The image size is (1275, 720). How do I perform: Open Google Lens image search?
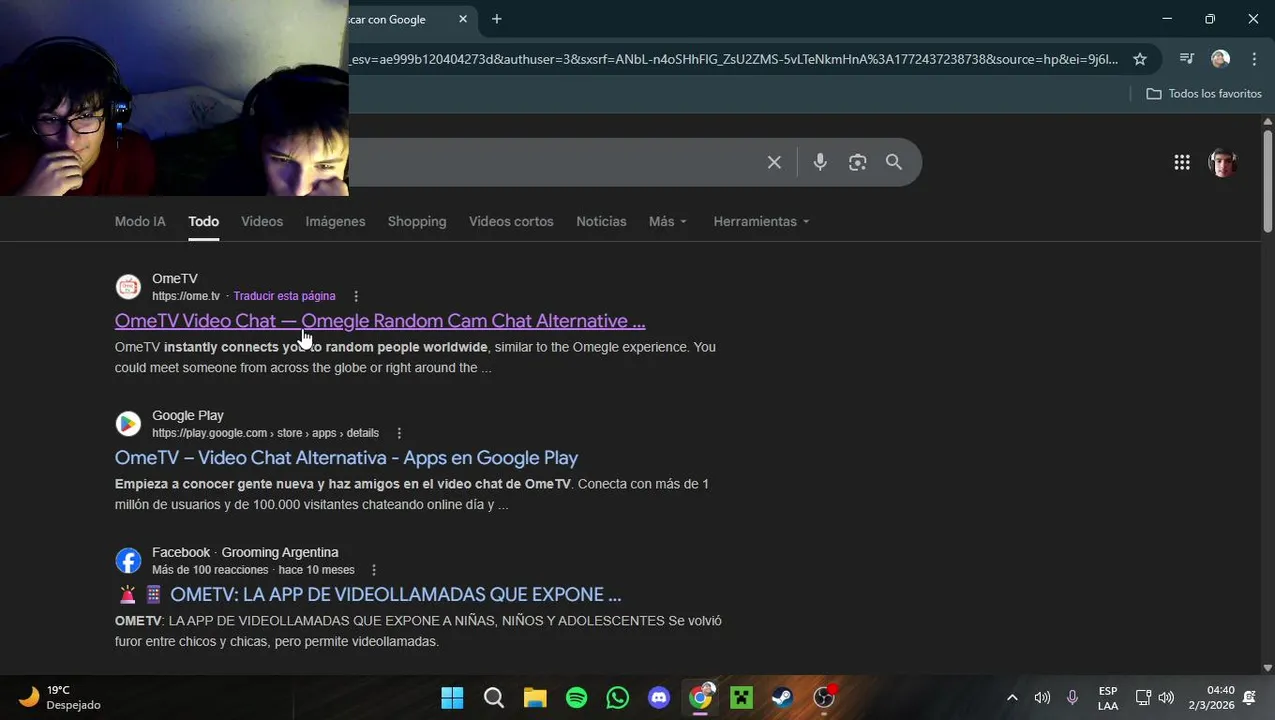(857, 162)
